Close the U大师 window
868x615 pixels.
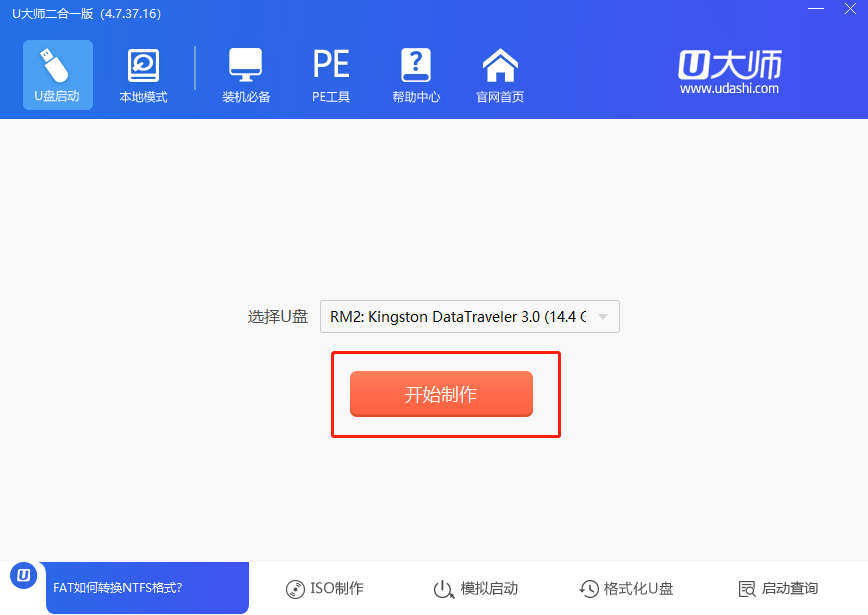850,9
